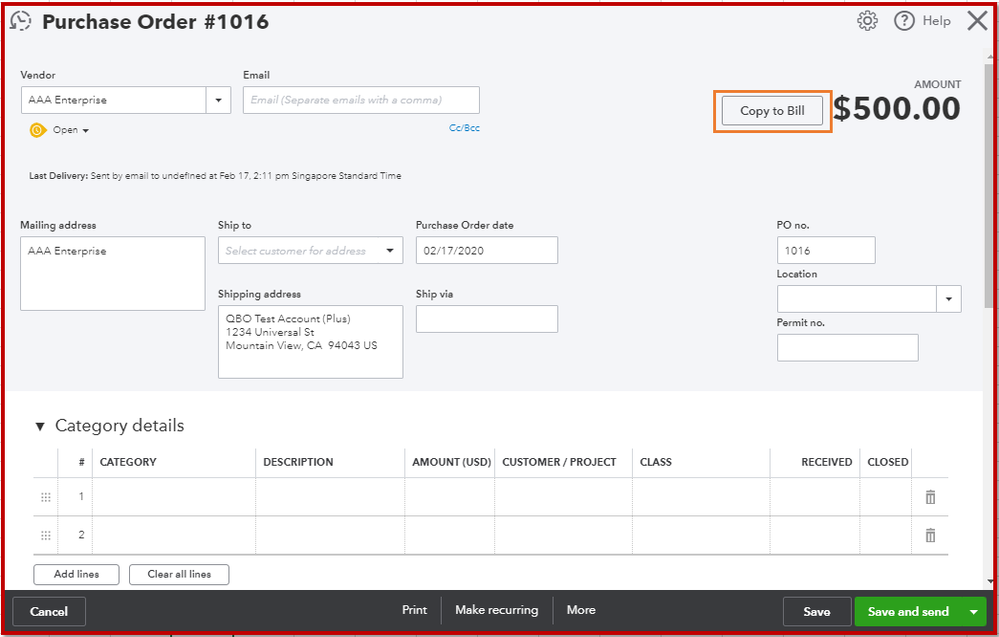999x637 pixels.
Task: Click the RECEIVED column header
Action: pos(826,462)
